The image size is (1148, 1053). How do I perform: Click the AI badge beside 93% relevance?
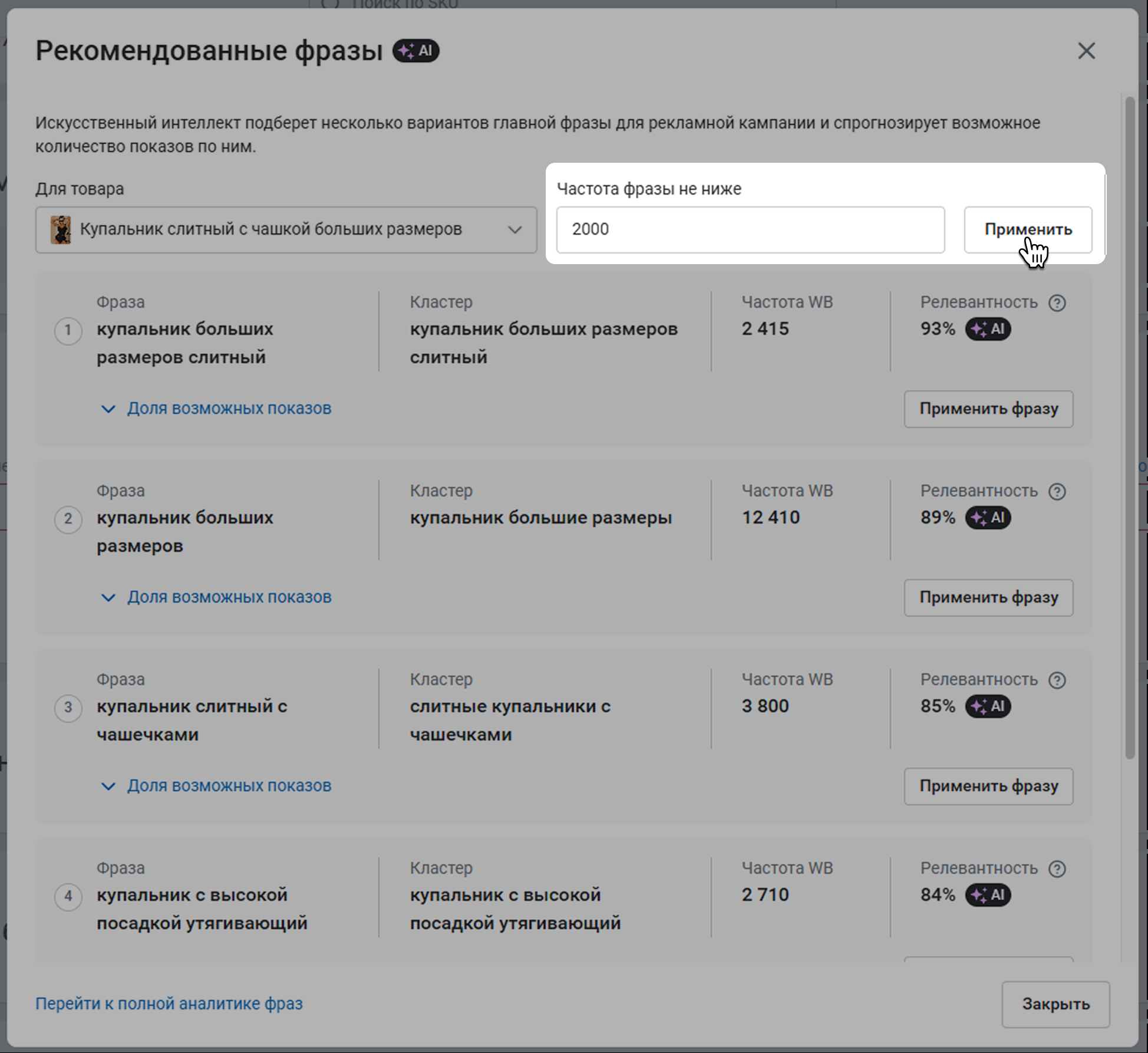pos(988,329)
